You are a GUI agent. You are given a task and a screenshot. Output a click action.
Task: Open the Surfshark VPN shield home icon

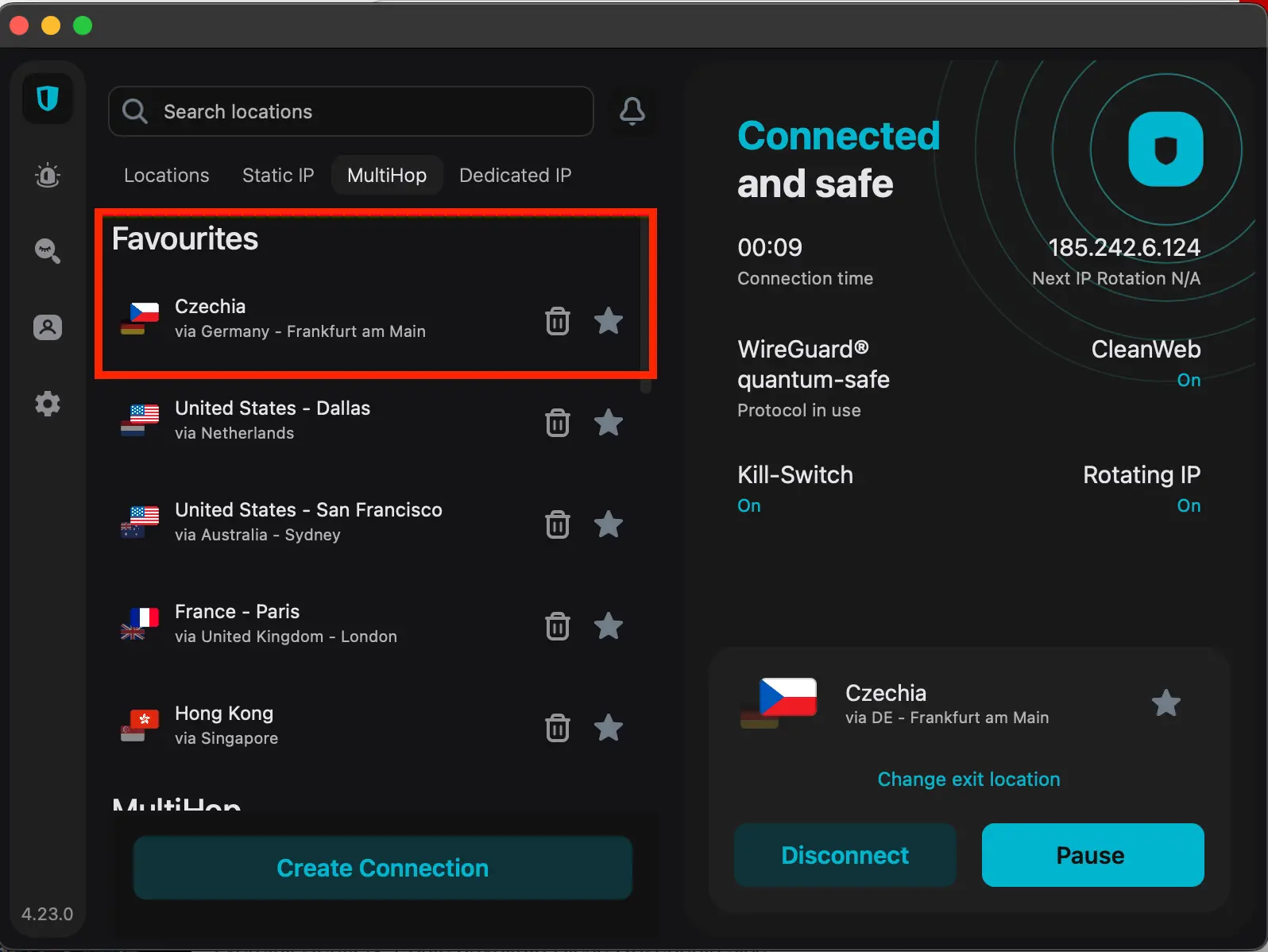pyautogui.click(x=48, y=99)
